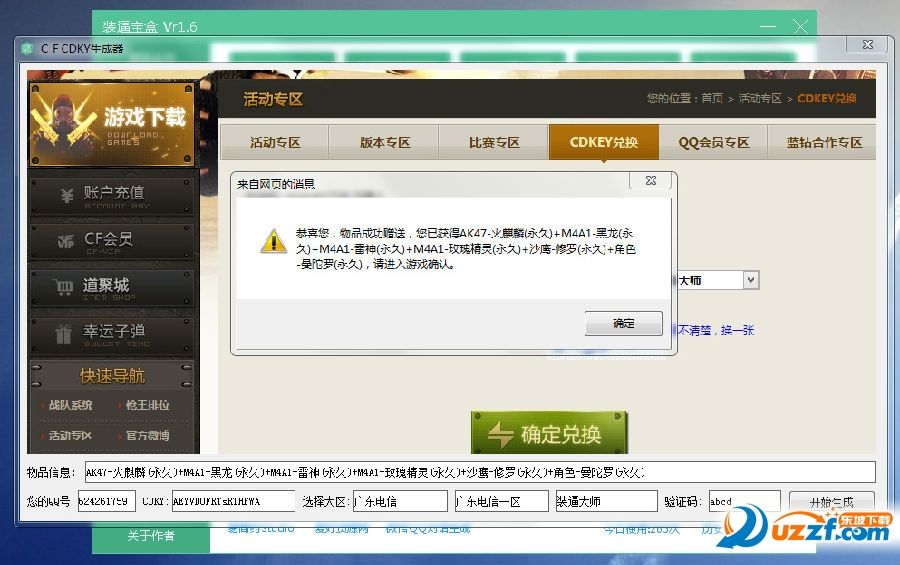Screen dimensions: 900x565
Task: Click the warning icon in the message dialog
Action: (x=274, y=241)
